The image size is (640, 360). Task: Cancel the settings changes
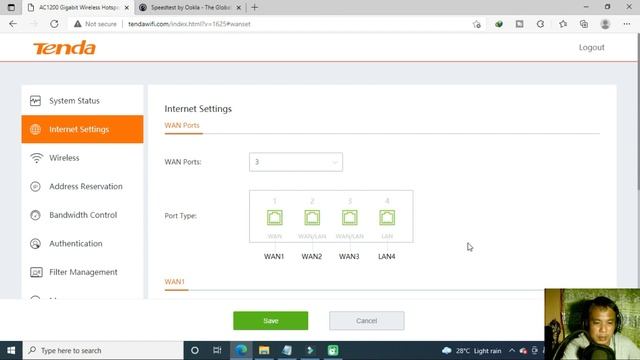point(367,321)
